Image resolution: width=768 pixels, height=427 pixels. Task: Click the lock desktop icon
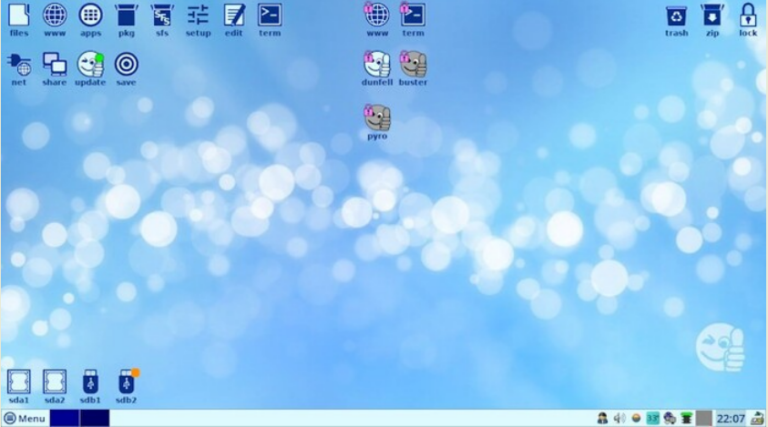(748, 16)
